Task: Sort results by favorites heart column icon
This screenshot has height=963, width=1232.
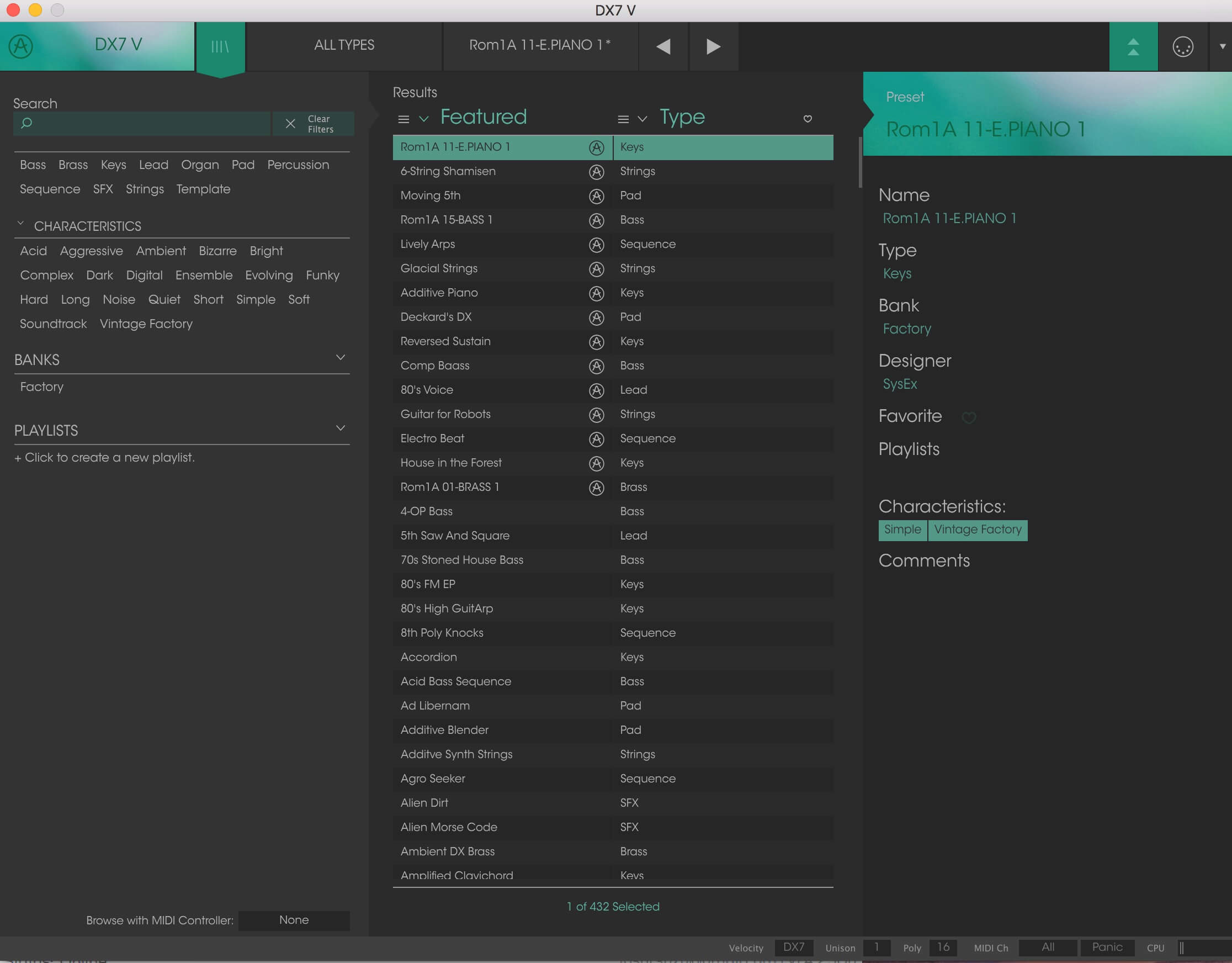Action: point(808,119)
